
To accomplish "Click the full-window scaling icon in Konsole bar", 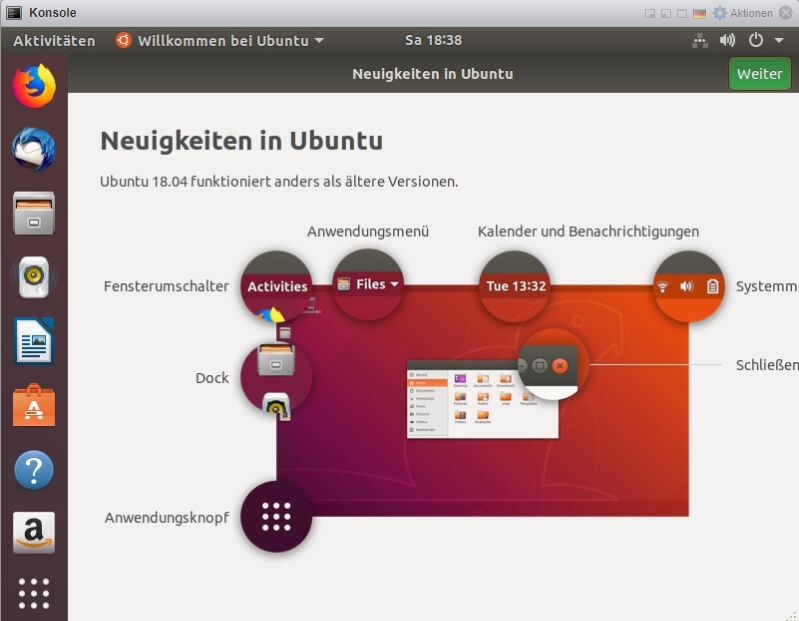I will click(682, 13).
